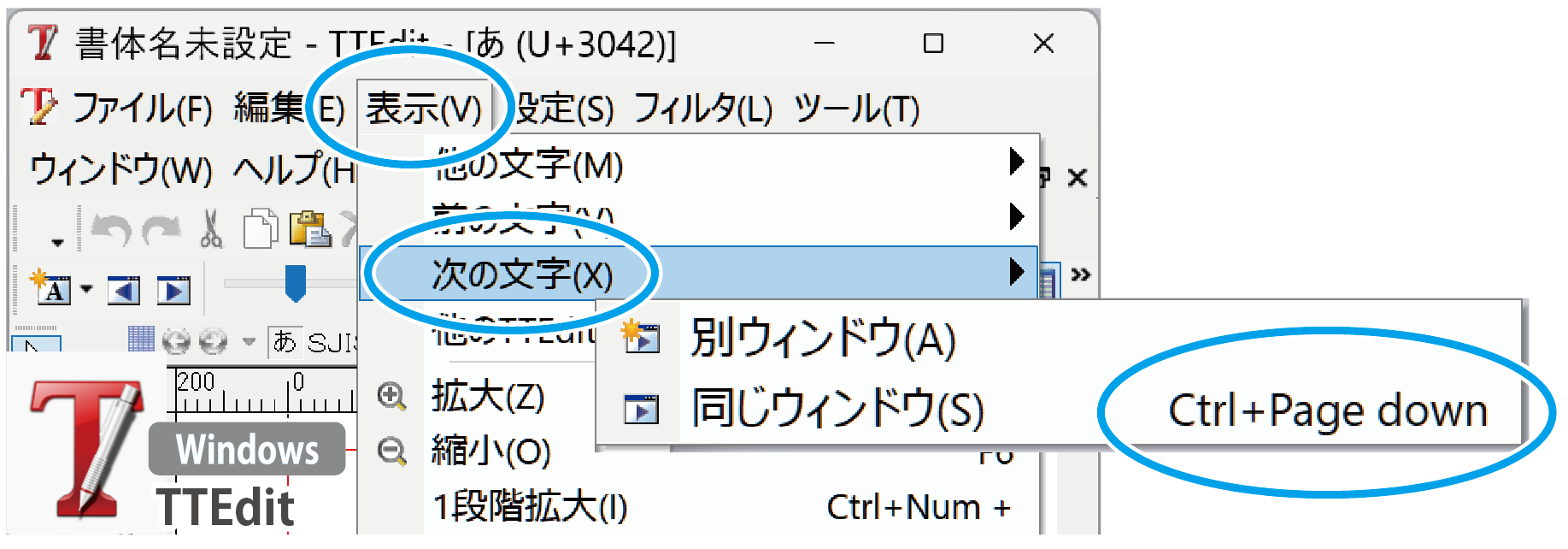Click the Redo arrow icon
The width and height of the screenshot is (1568, 549).
[x=161, y=229]
